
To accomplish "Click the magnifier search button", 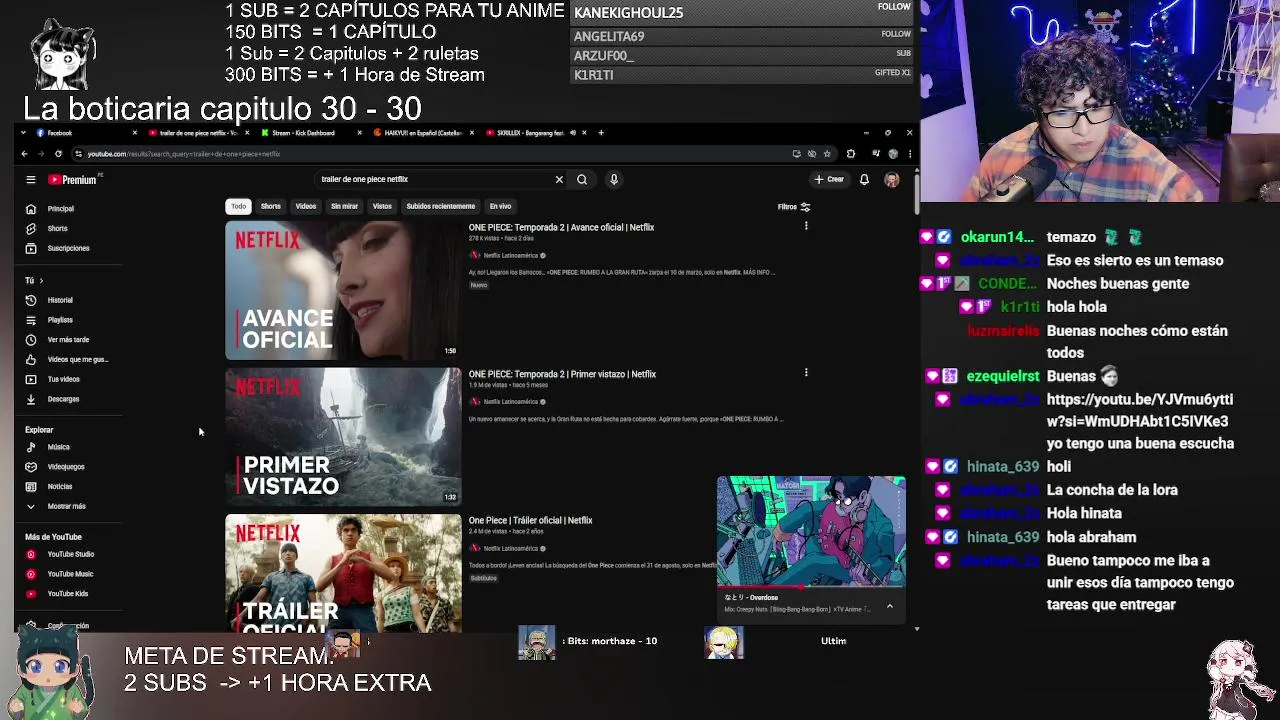I will click(x=582, y=179).
